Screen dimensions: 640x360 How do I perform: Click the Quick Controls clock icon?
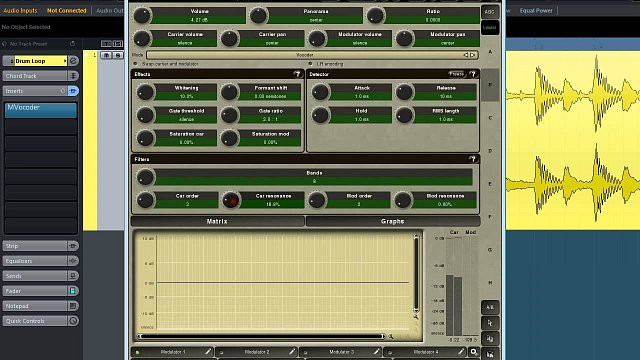(x=73, y=321)
